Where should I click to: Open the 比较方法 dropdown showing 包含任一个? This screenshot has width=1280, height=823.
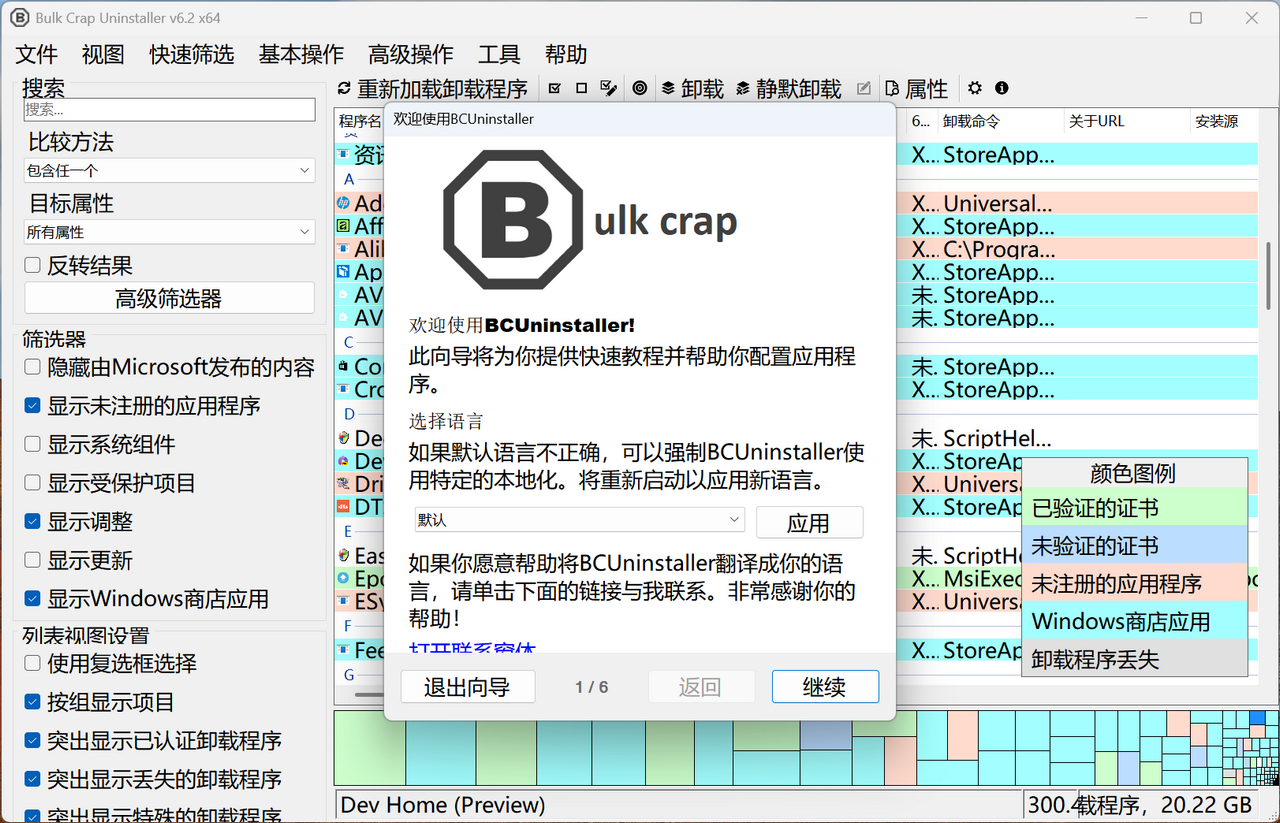pyautogui.click(x=169, y=171)
